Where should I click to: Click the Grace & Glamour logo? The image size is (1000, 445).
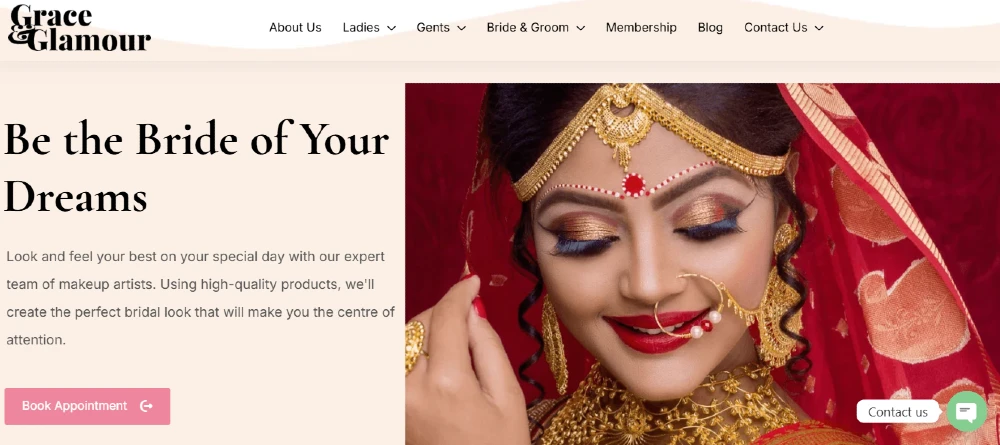pos(80,28)
